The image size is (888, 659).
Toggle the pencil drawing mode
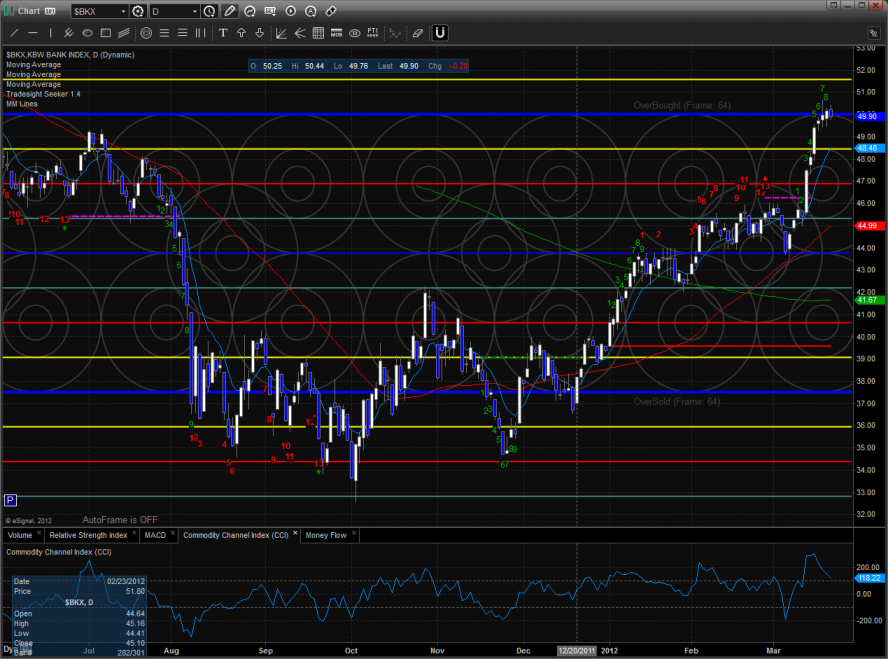tap(230, 12)
